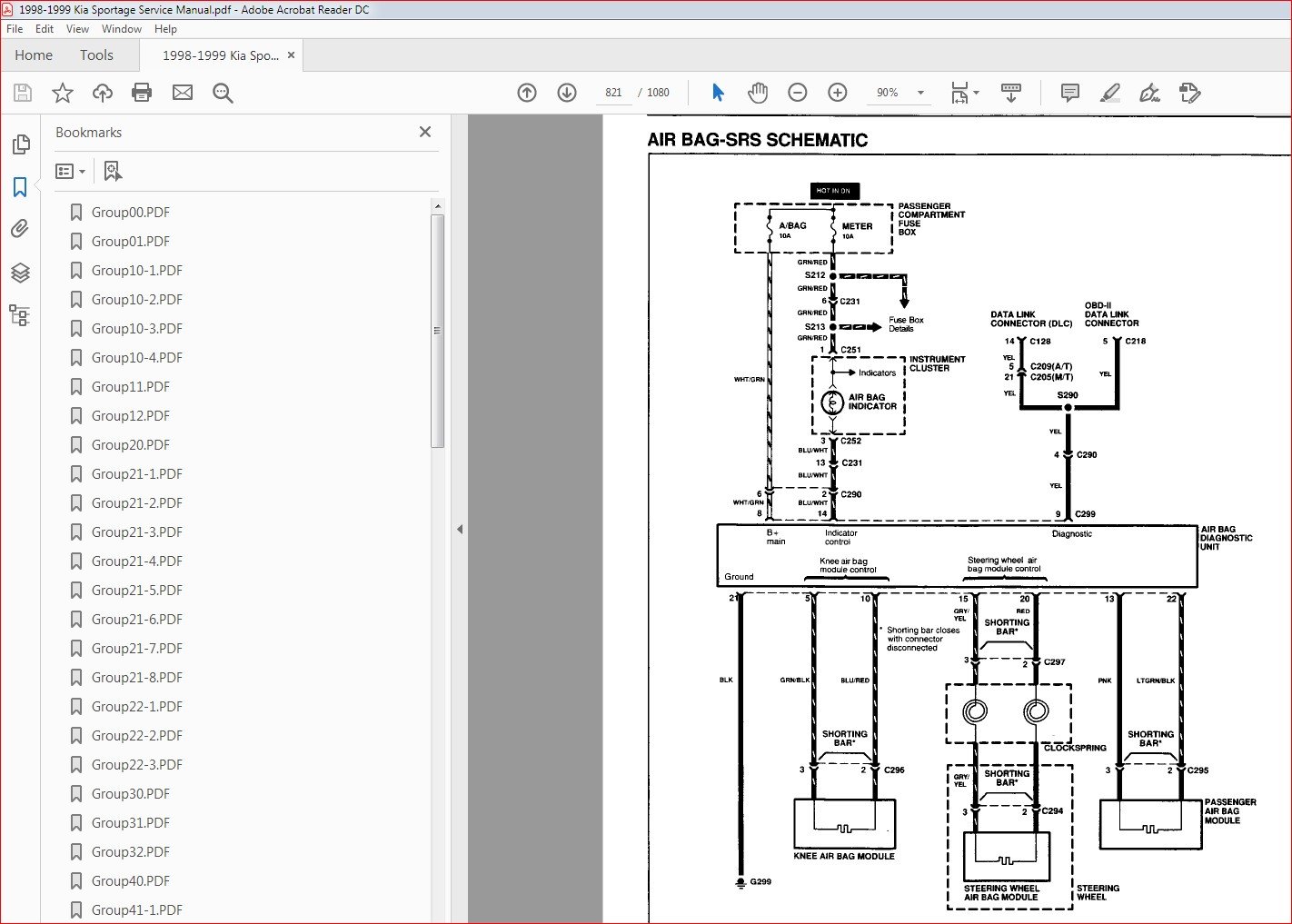Open bookmark Group10-3.PDF
This screenshot has width=1292, height=924.
point(137,329)
